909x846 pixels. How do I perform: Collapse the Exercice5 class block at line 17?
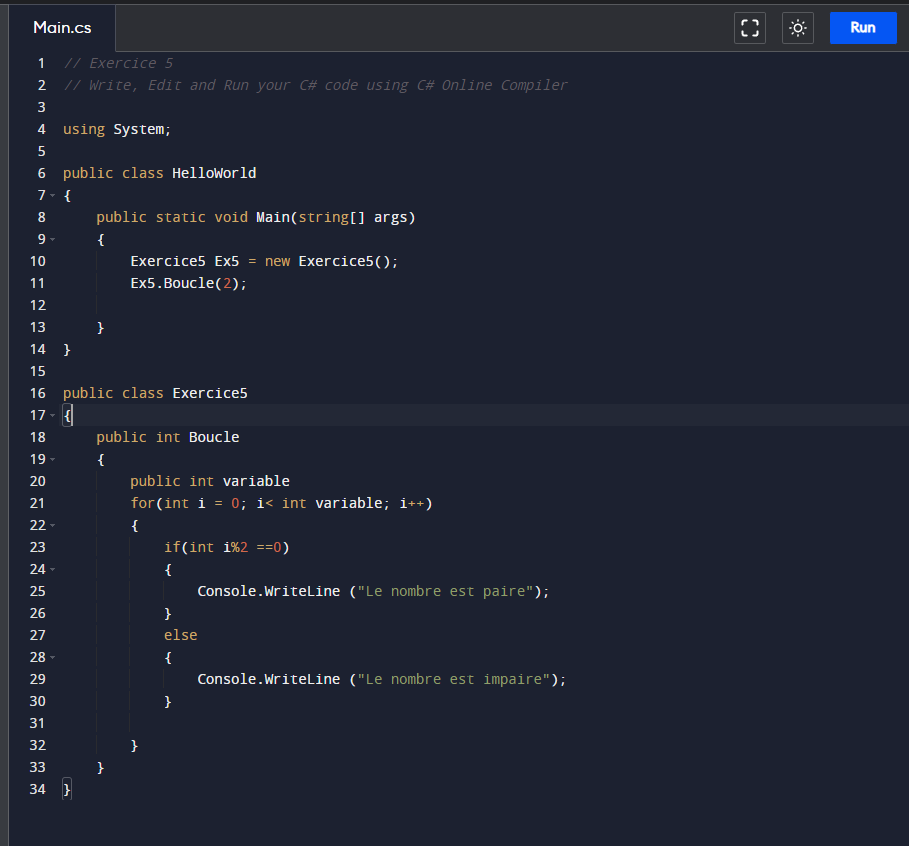tap(52, 415)
